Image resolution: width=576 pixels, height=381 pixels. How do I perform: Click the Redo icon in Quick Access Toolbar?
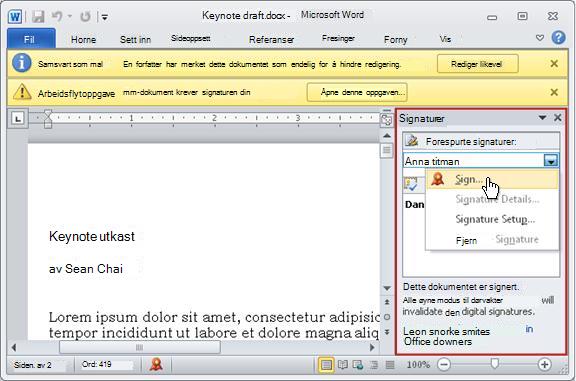pos(85,17)
